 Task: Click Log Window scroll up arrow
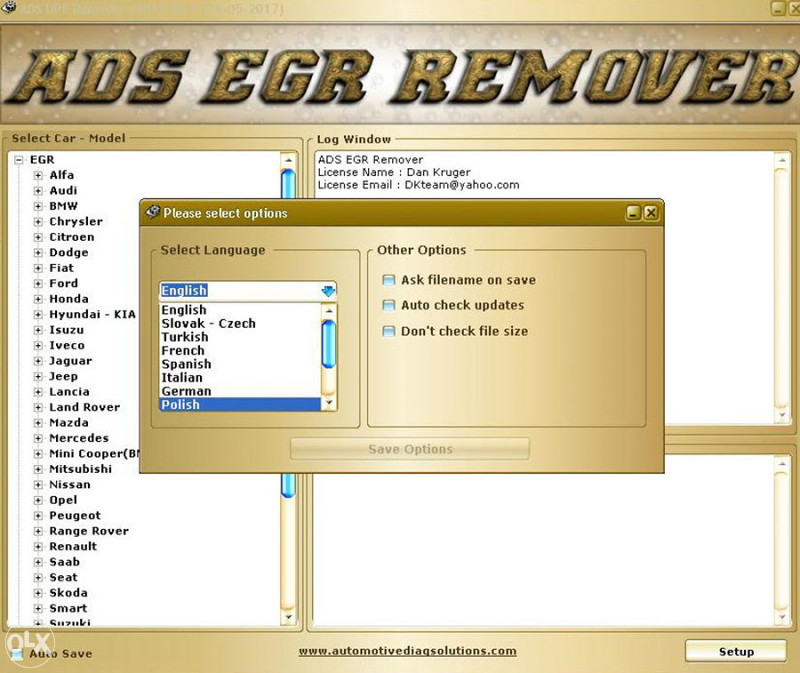point(782,161)
